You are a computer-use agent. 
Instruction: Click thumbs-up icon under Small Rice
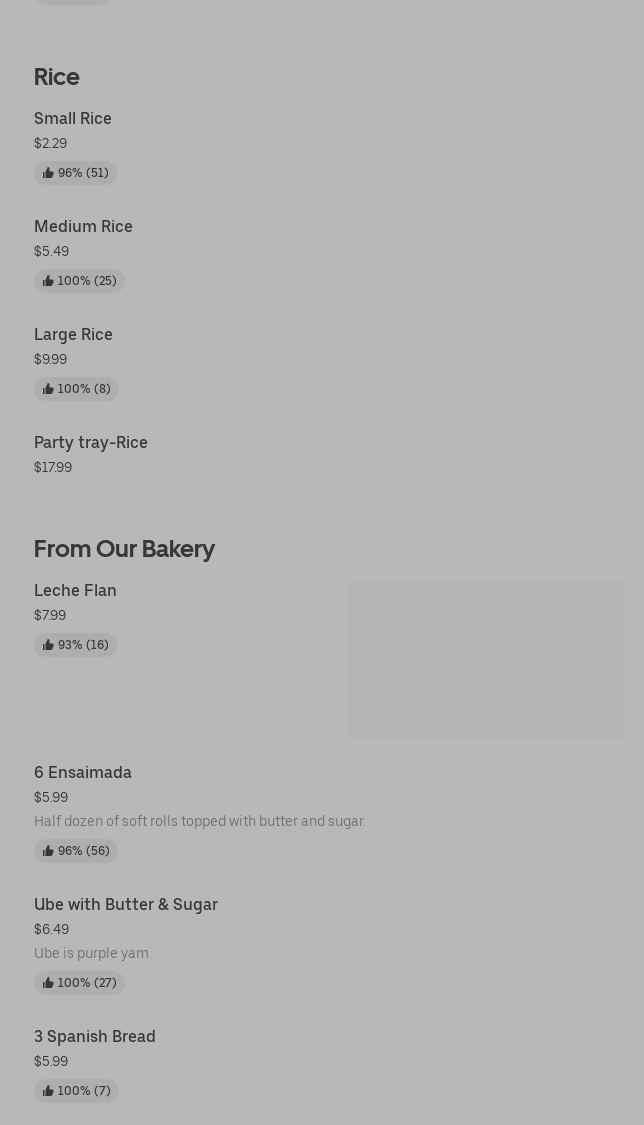[48, 173]
